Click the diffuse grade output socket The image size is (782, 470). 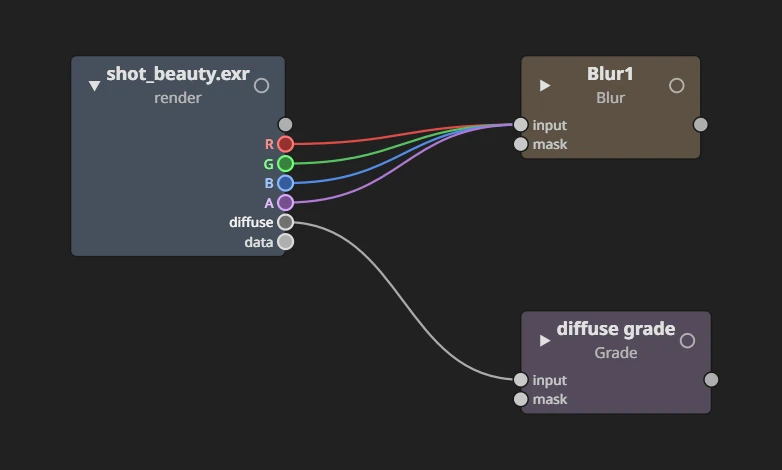711,380
